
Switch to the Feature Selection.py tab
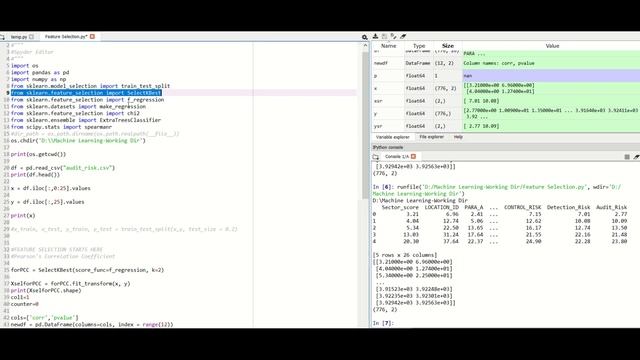[66, 37]
